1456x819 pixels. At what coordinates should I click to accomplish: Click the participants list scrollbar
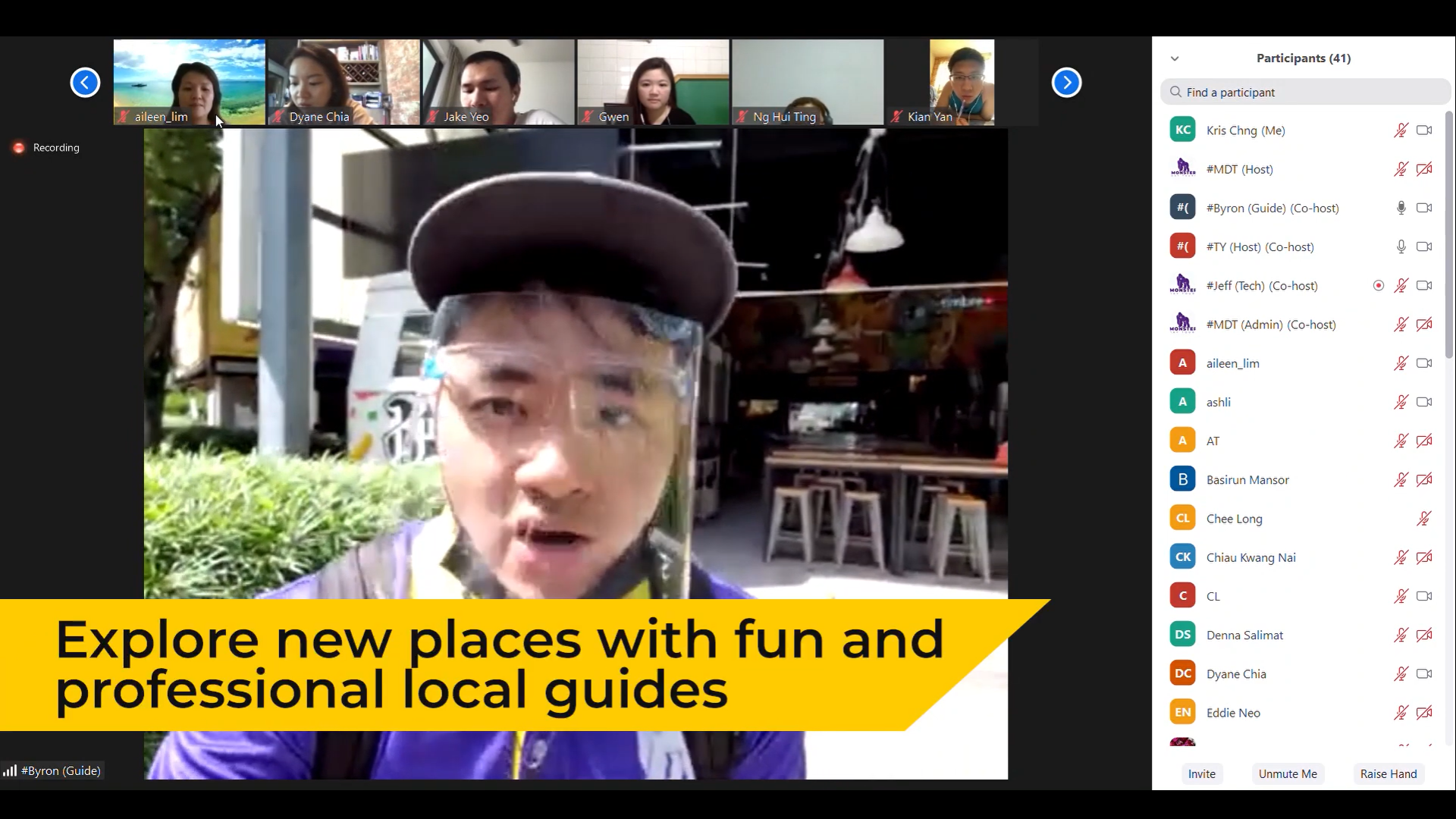click(1449, 235)
